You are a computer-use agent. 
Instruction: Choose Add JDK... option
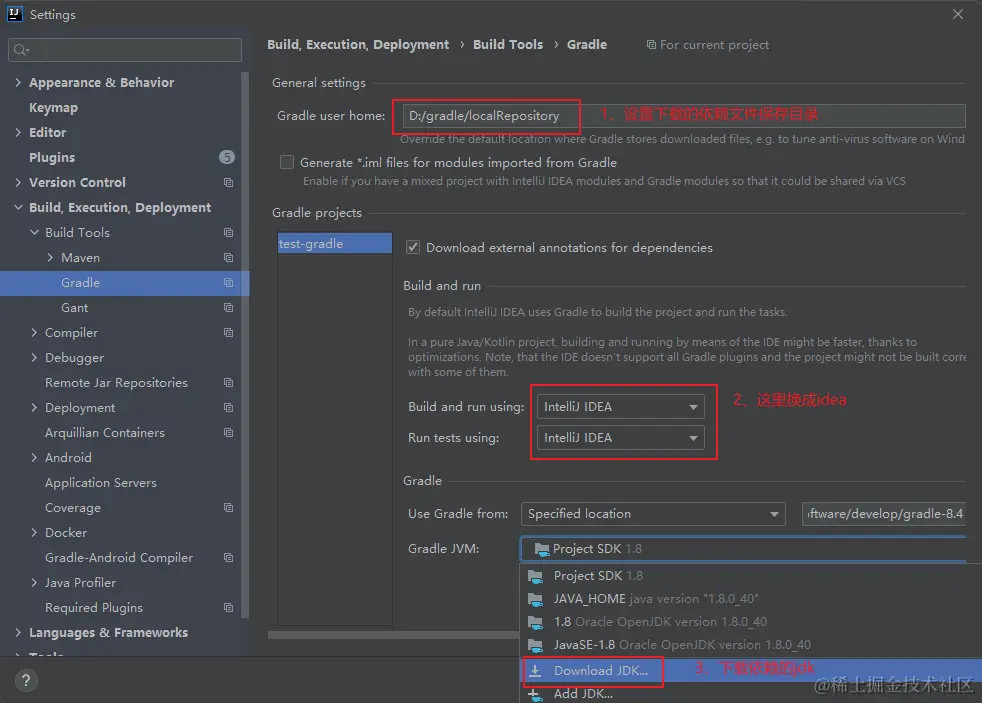pos(751,694)
